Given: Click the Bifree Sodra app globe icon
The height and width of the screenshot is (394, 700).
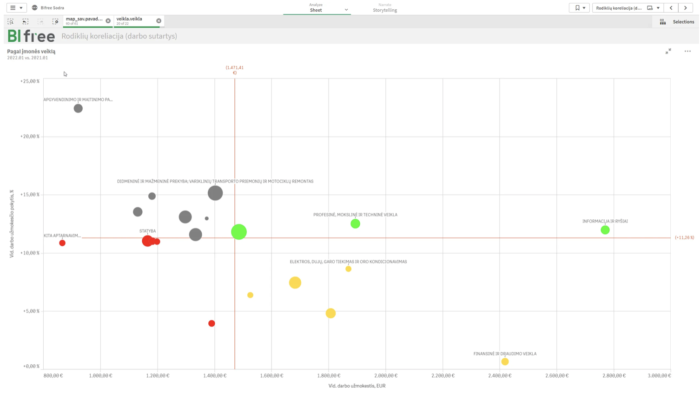Looking at the screenshot, I should point(34,8).
